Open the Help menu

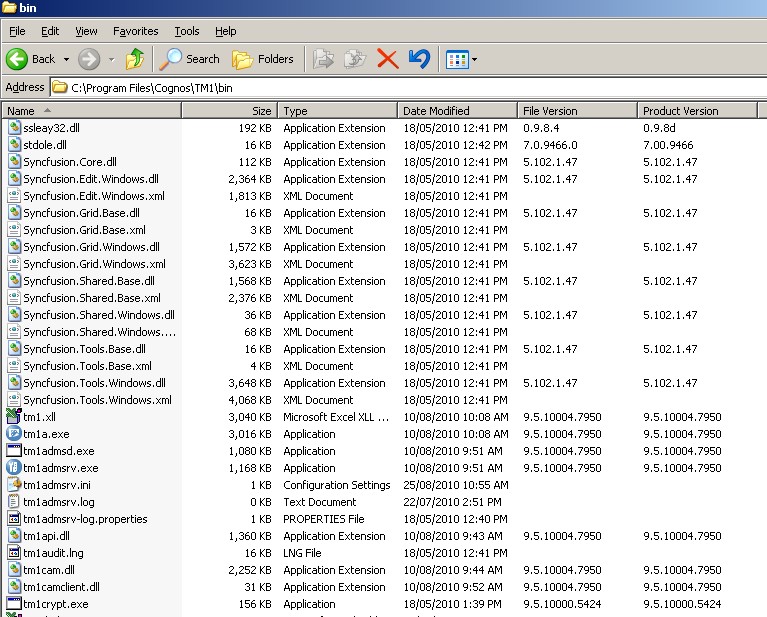[x=226, y=31]
